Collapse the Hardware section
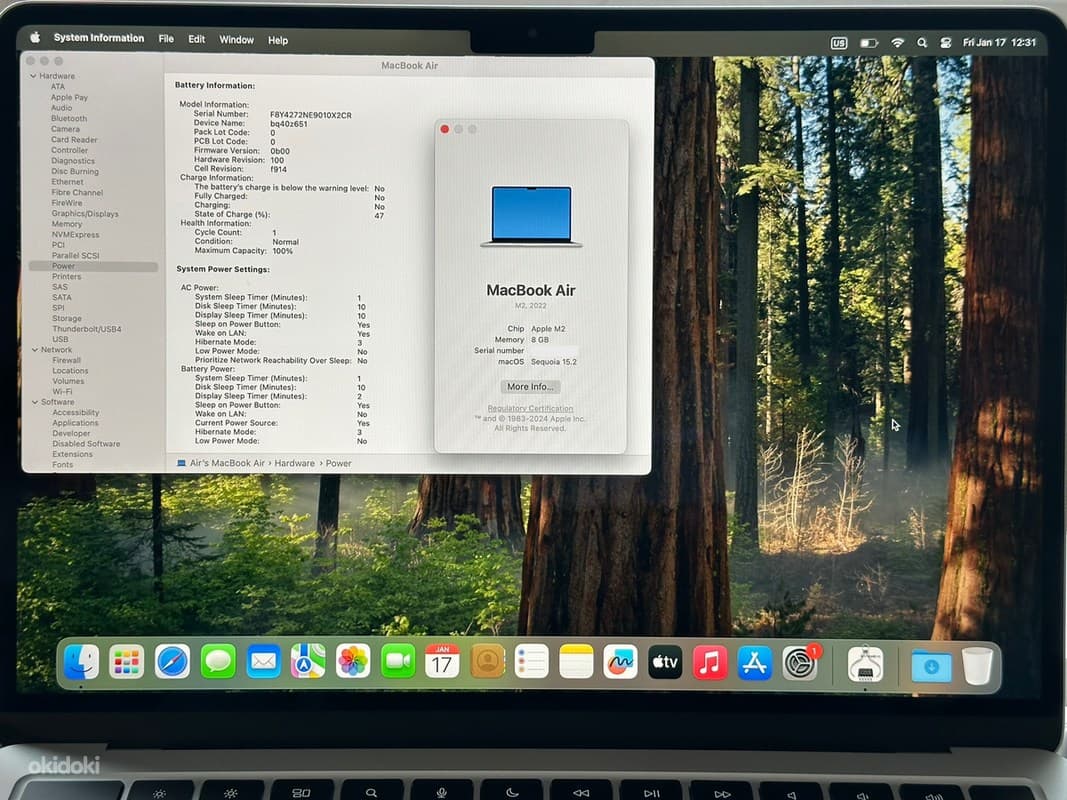 point(34,76)
